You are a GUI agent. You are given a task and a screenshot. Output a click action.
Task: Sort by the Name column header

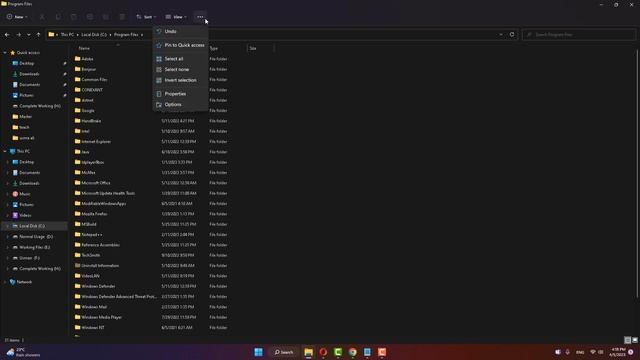[84, 48]
